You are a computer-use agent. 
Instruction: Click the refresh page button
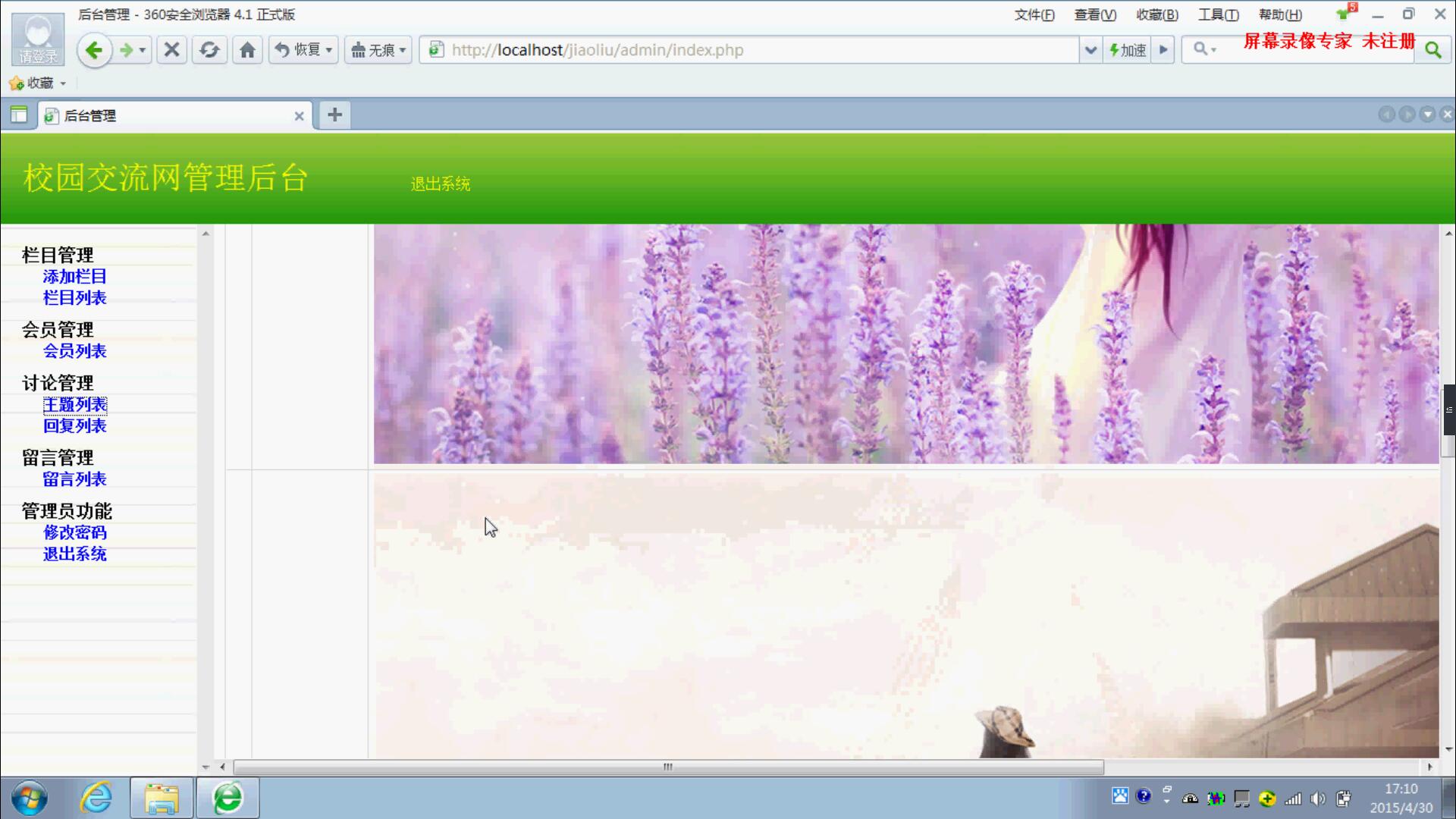209,50
